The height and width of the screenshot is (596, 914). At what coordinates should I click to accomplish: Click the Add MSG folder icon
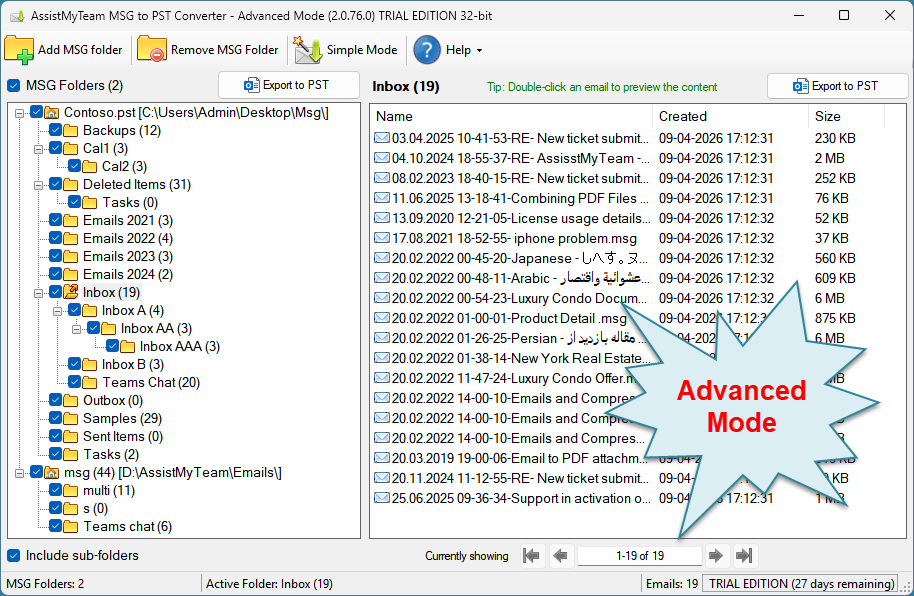(x=19, y=50)
